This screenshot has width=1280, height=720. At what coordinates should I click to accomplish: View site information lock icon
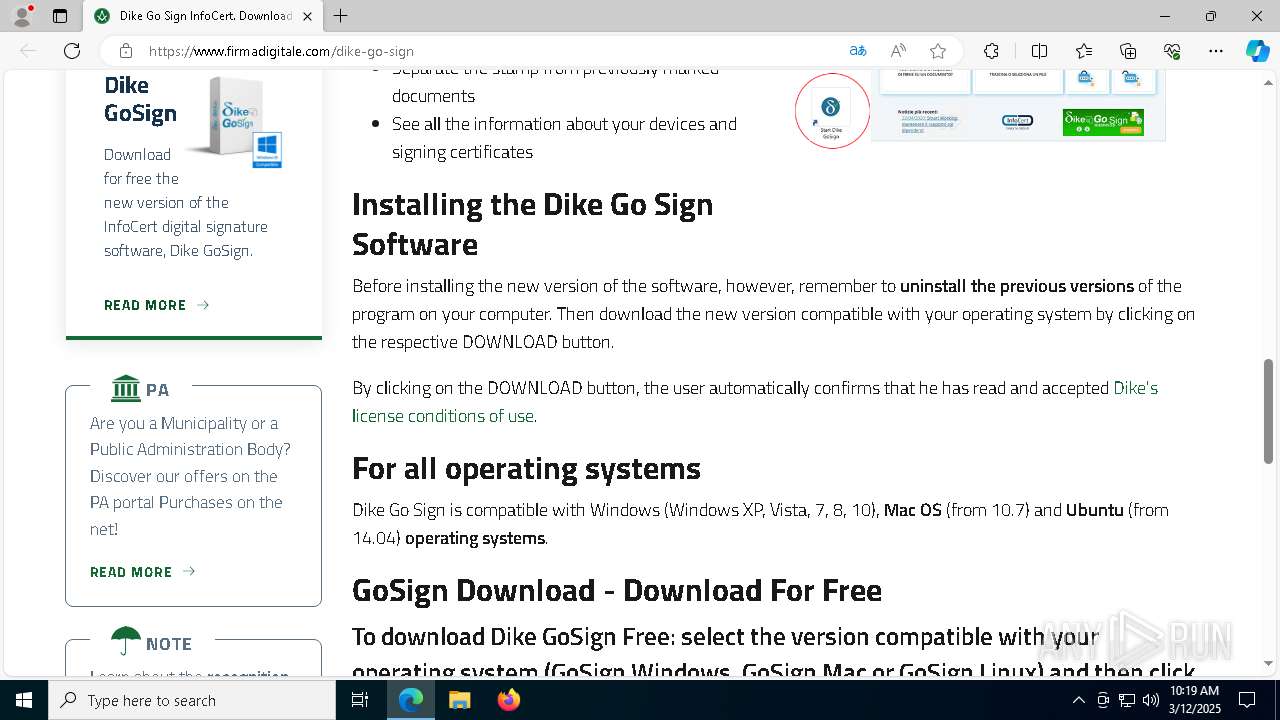click(126, 51)
